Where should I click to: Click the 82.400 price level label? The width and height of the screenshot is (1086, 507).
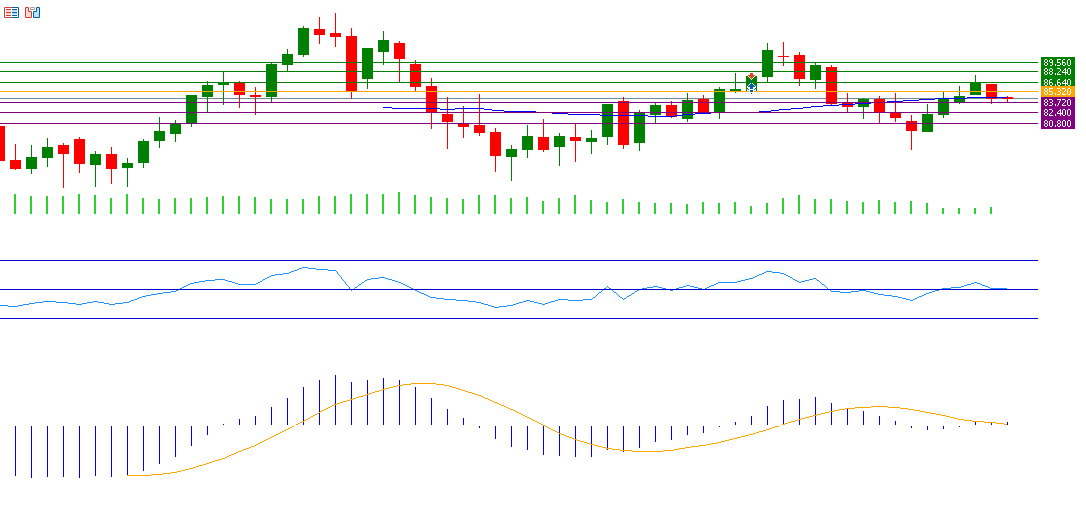click(x=1057, y=113)
